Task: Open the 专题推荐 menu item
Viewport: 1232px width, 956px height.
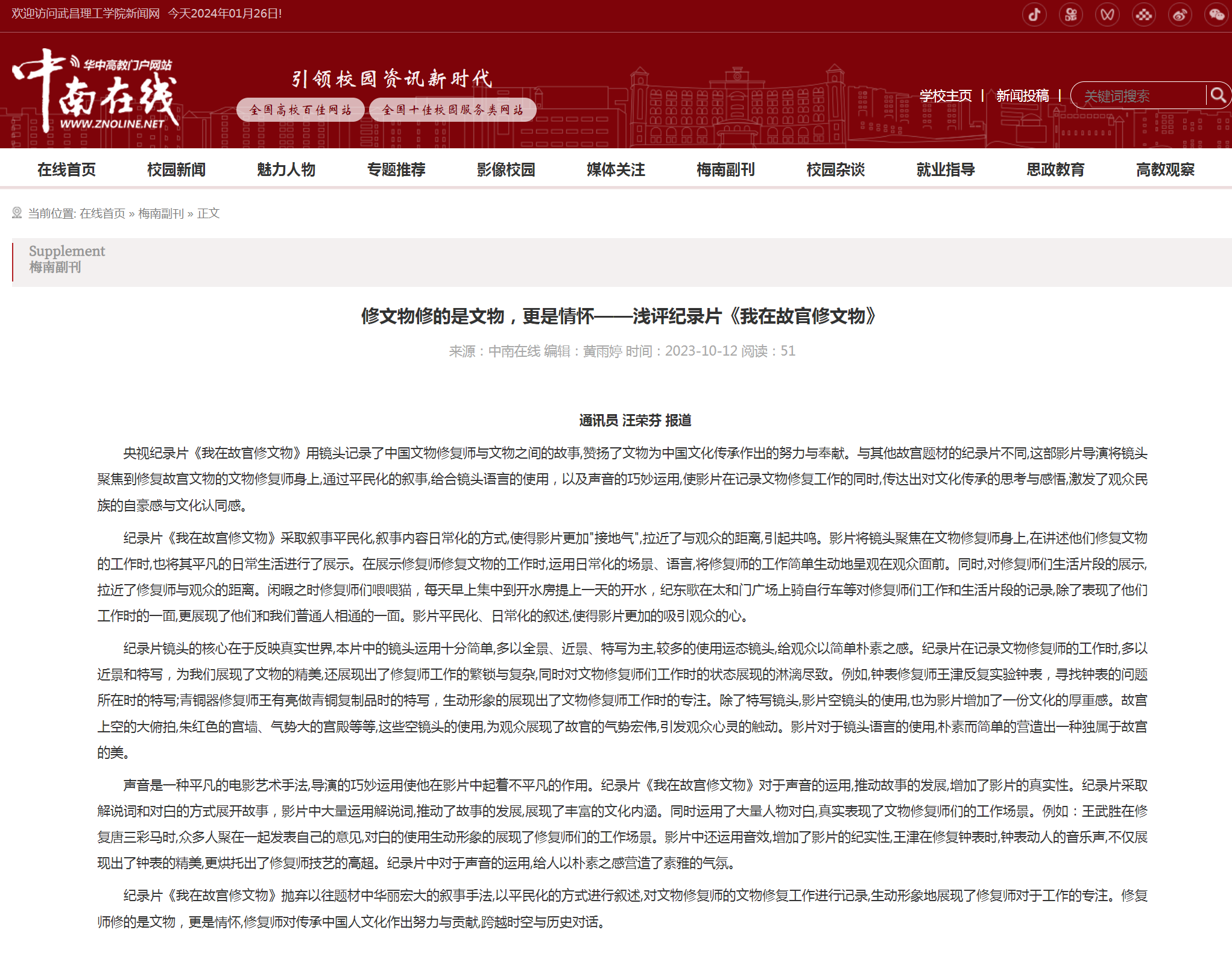Action: 396,169
